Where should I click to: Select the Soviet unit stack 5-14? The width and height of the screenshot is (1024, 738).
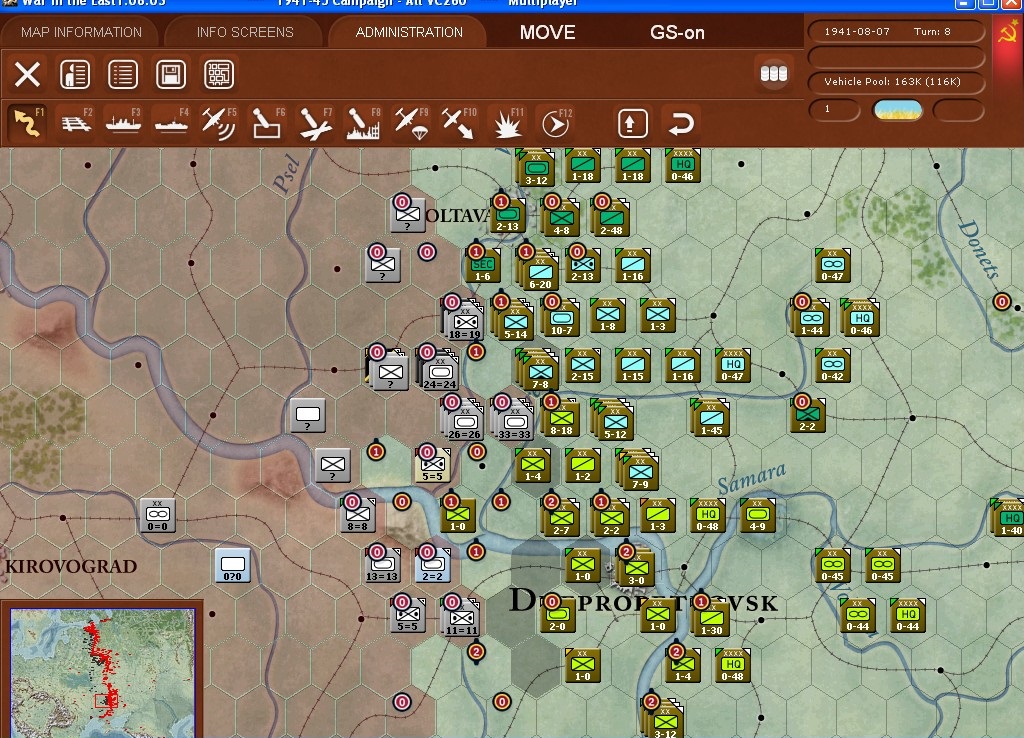point(513,320)
